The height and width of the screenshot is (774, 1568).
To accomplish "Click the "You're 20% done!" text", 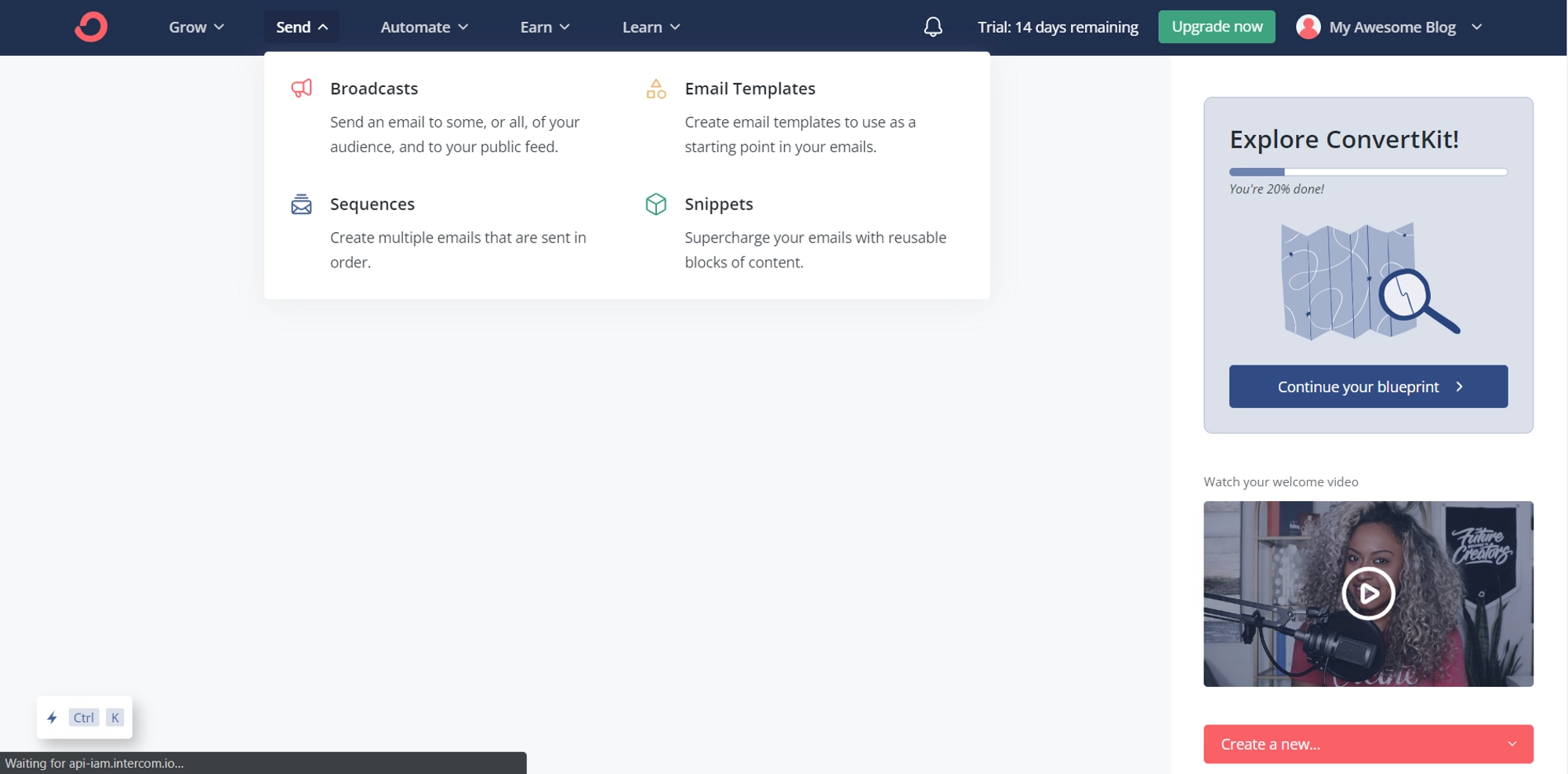I will 1276,189.
